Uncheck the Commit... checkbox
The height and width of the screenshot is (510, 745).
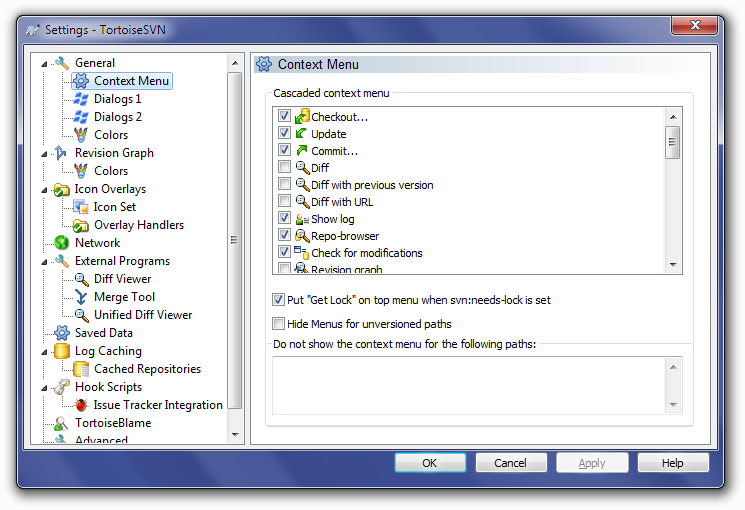pos(284,150)
